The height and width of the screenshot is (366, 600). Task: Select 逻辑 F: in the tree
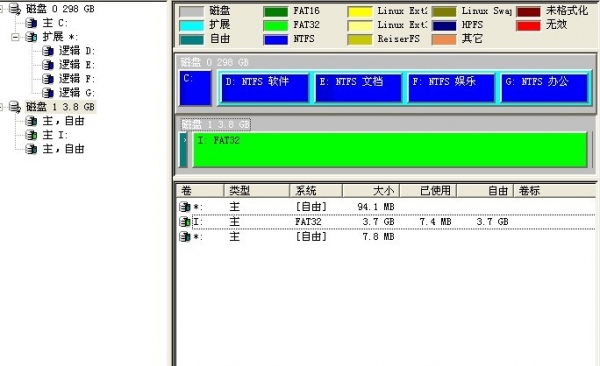coord(77,79)
